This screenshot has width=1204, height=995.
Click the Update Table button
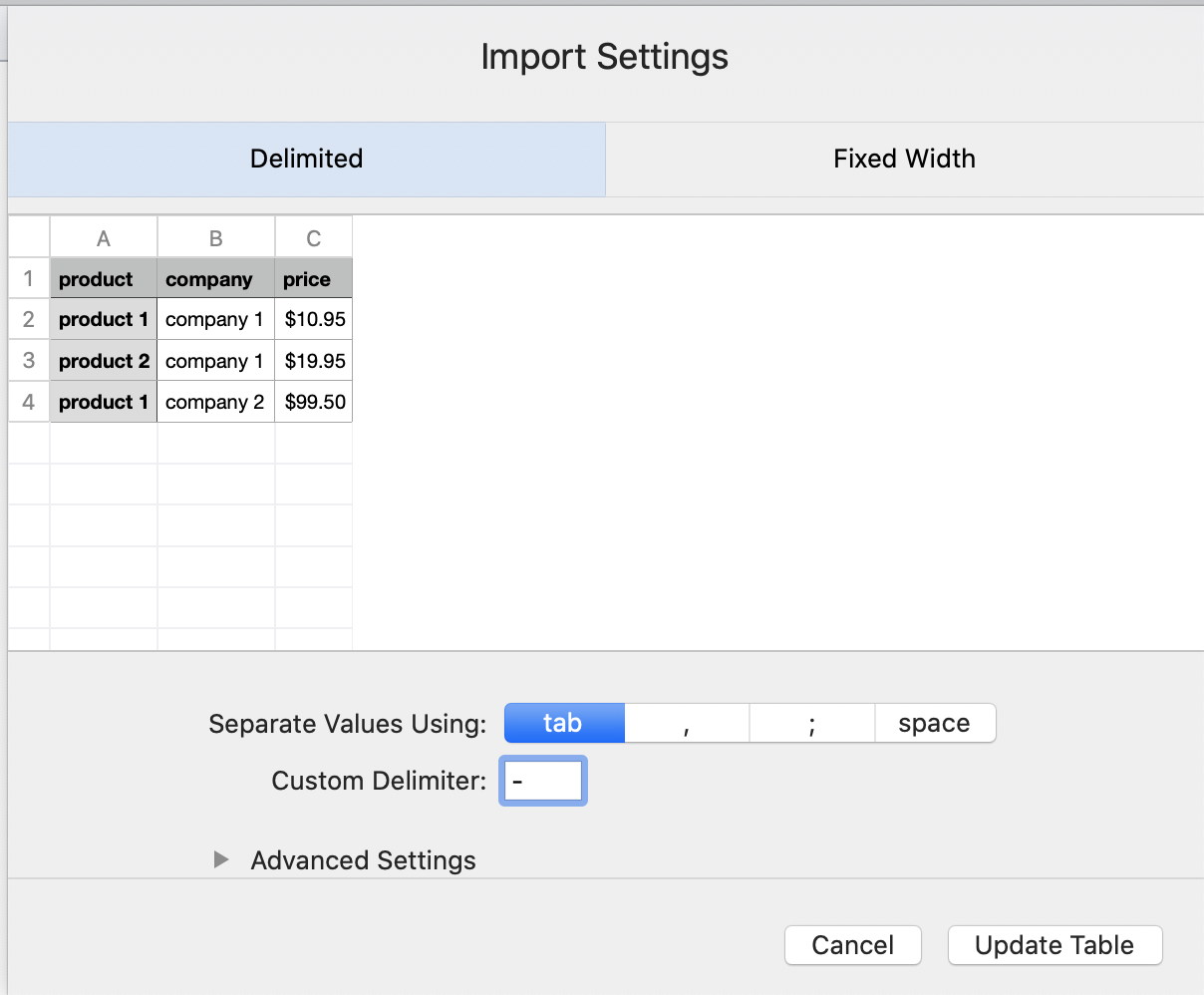pos(1054,945)
